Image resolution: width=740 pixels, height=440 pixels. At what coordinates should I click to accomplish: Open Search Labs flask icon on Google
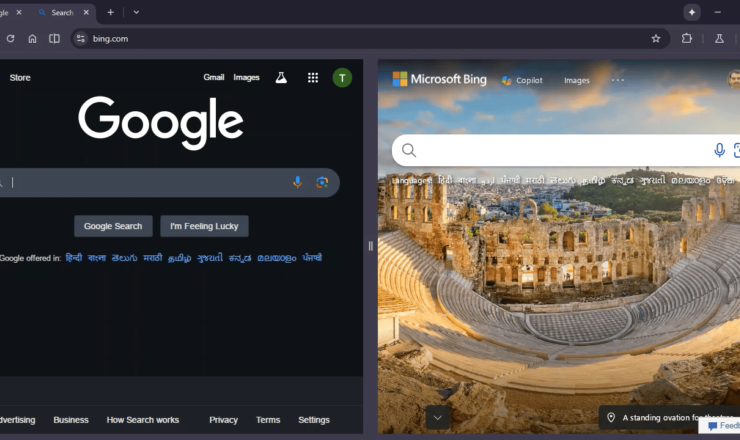pyautogui.click(x=281, y=77)
